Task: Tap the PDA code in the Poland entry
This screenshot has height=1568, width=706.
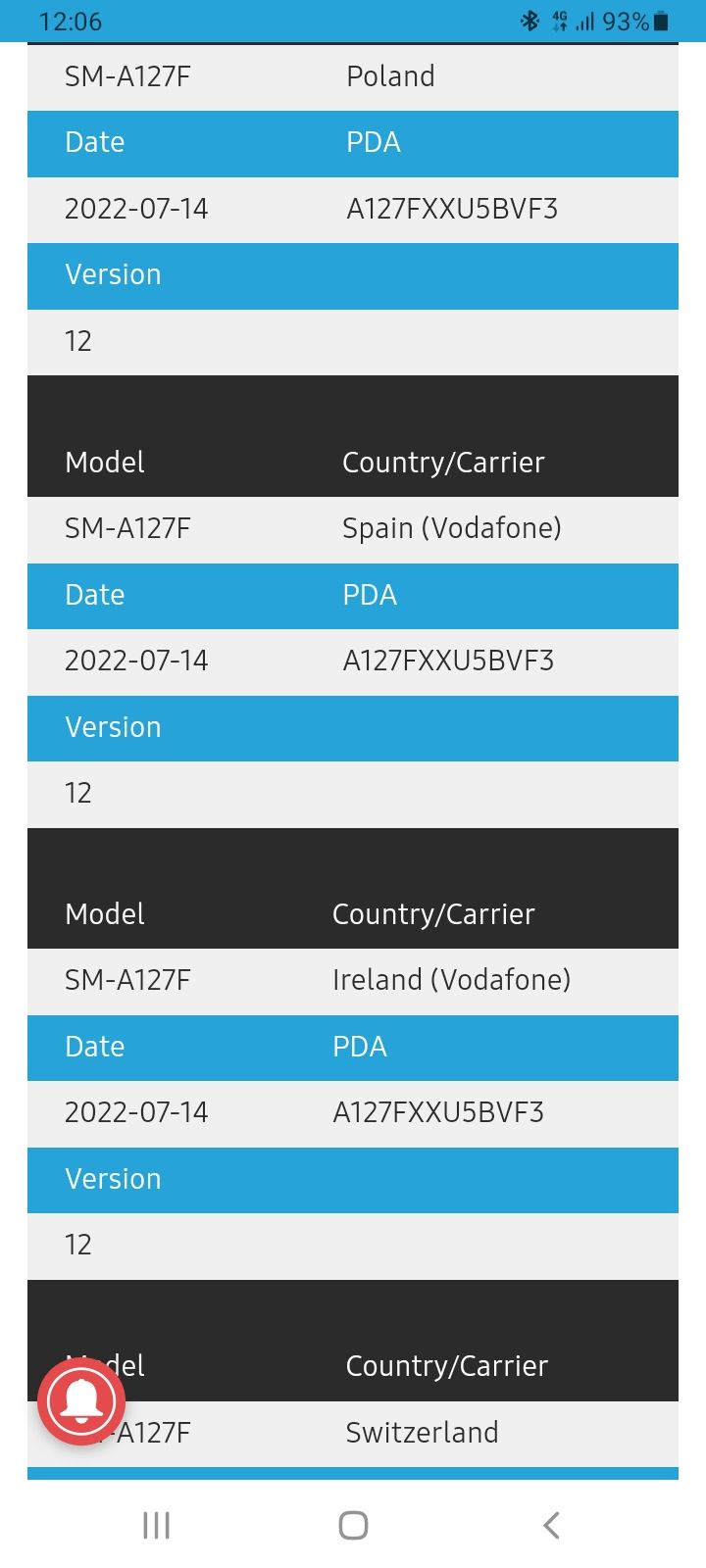Action: 452,209
